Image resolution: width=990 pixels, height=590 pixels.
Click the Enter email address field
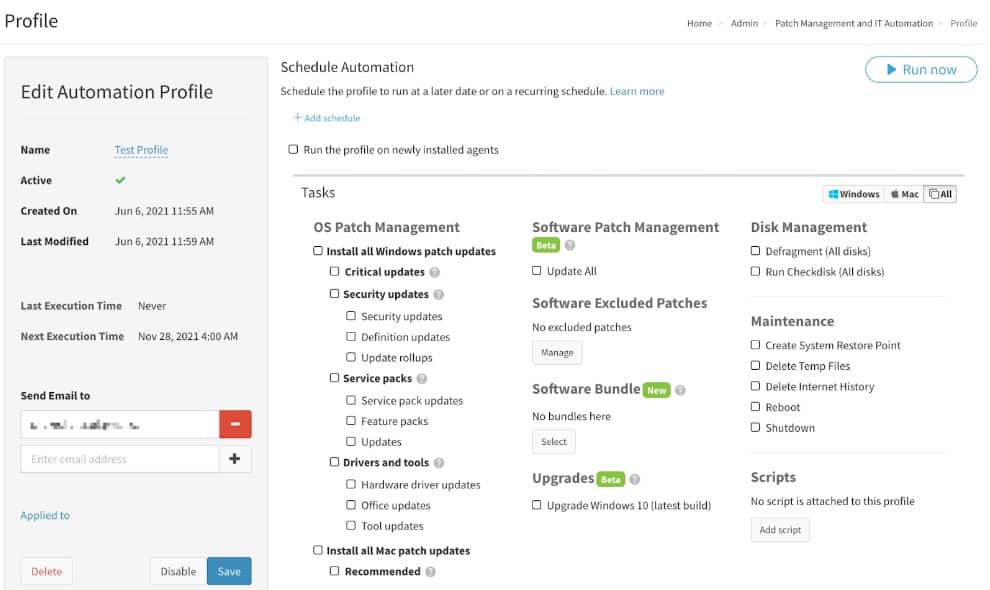120,459
